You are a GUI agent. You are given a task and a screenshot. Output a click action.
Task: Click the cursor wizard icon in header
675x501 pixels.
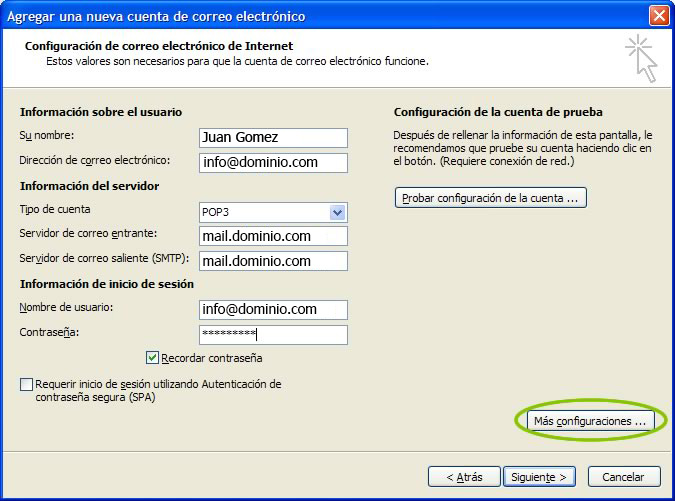(641, 59)
